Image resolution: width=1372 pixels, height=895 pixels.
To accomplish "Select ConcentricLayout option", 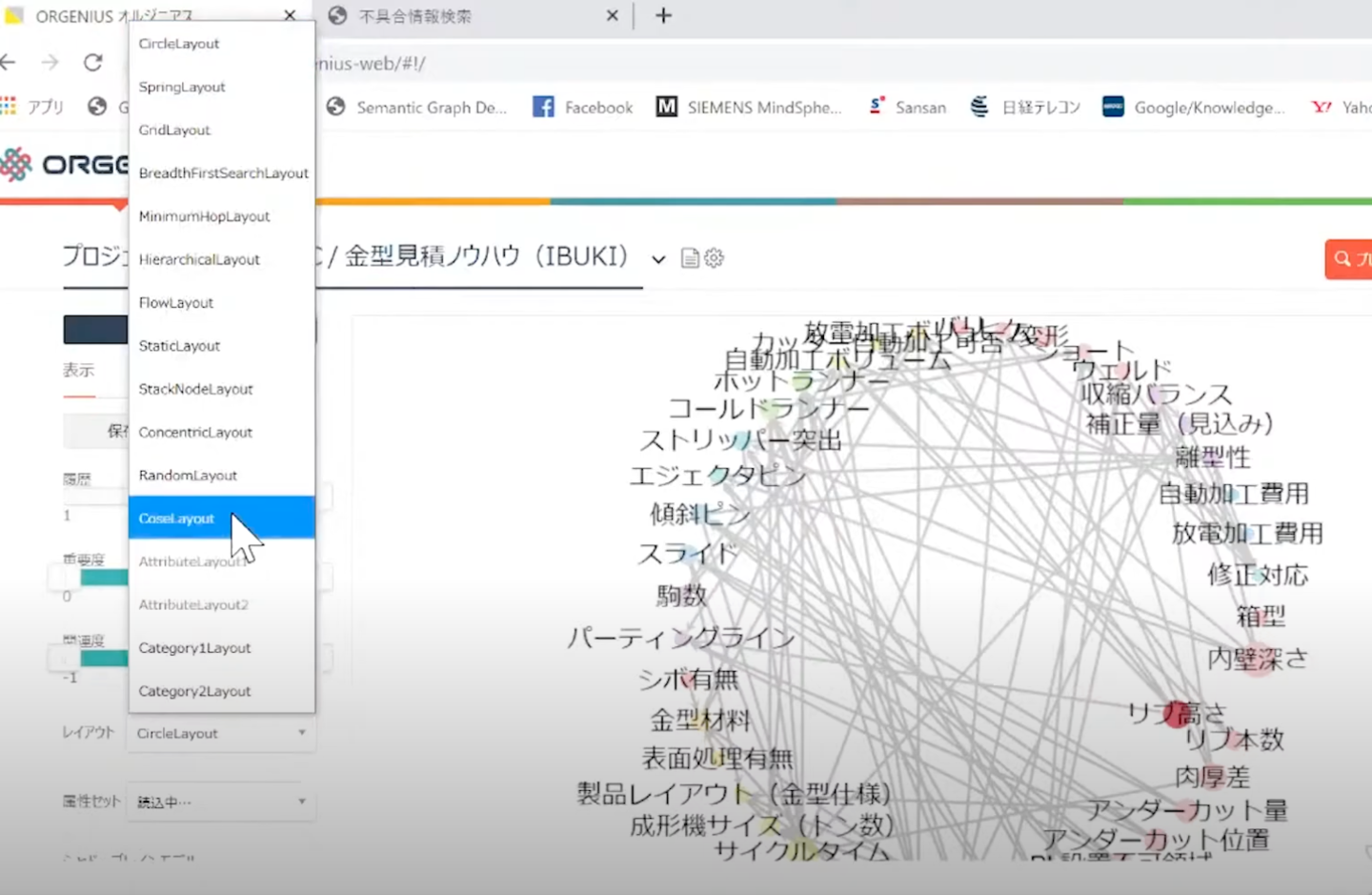I will pos(222,433).
